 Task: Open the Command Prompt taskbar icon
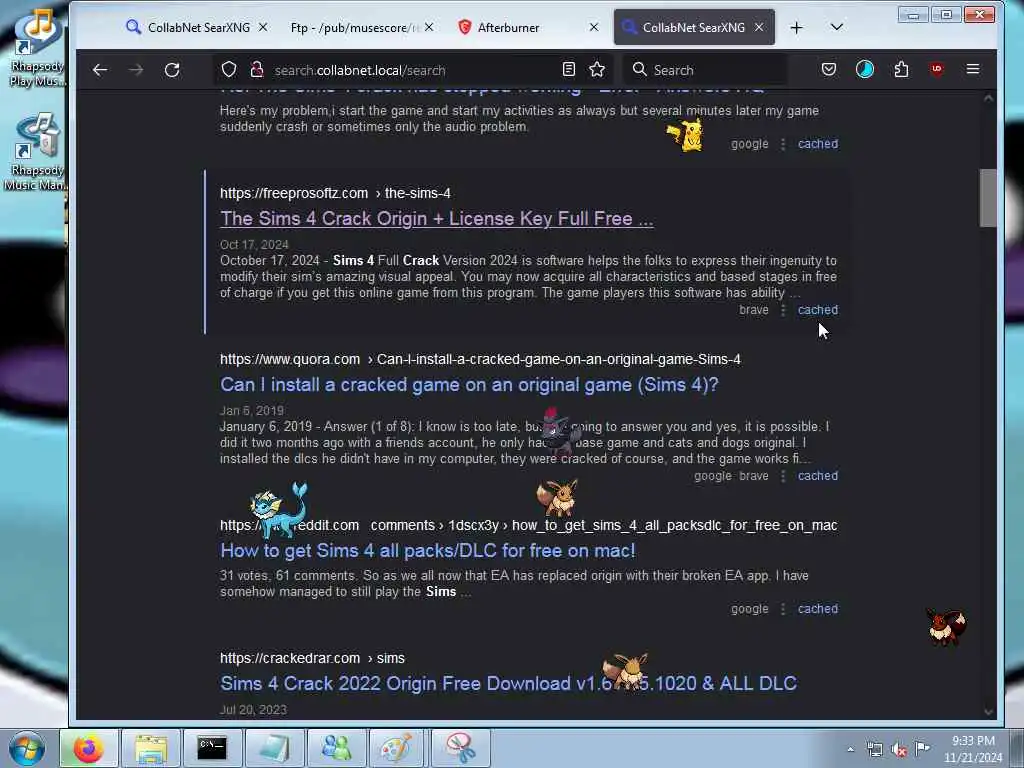(212, 748)
